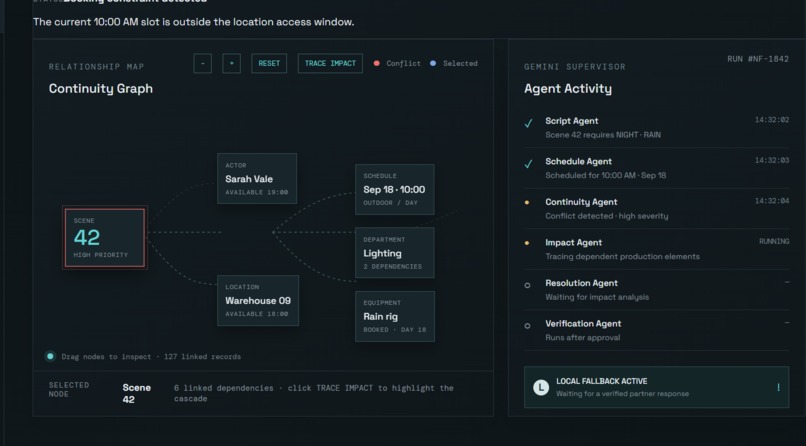806x446 pixels.
Task: Click the Local Fallback L avatar icon
Action: [541, 387]
